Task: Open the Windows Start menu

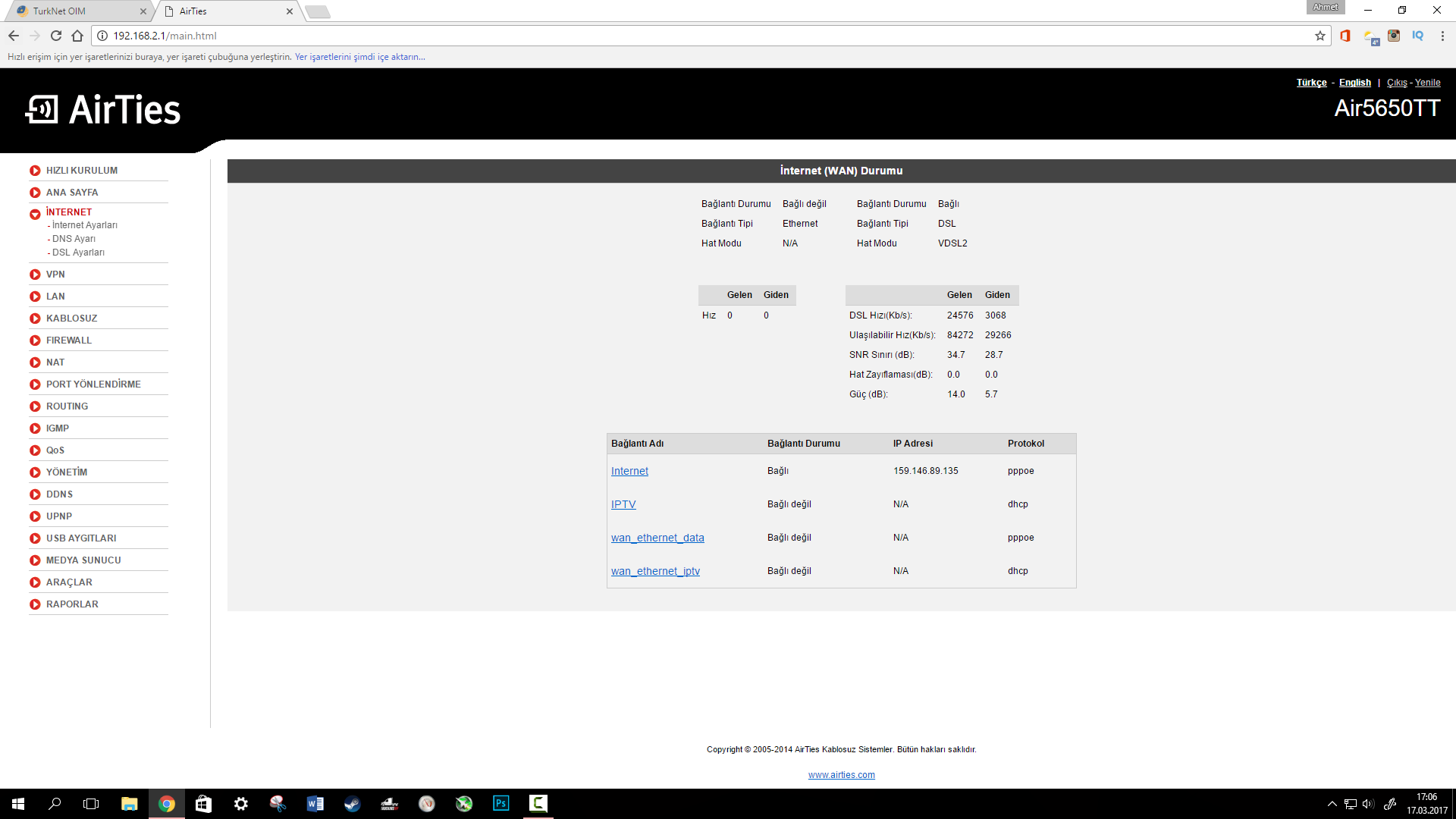Action: (18, 804)
